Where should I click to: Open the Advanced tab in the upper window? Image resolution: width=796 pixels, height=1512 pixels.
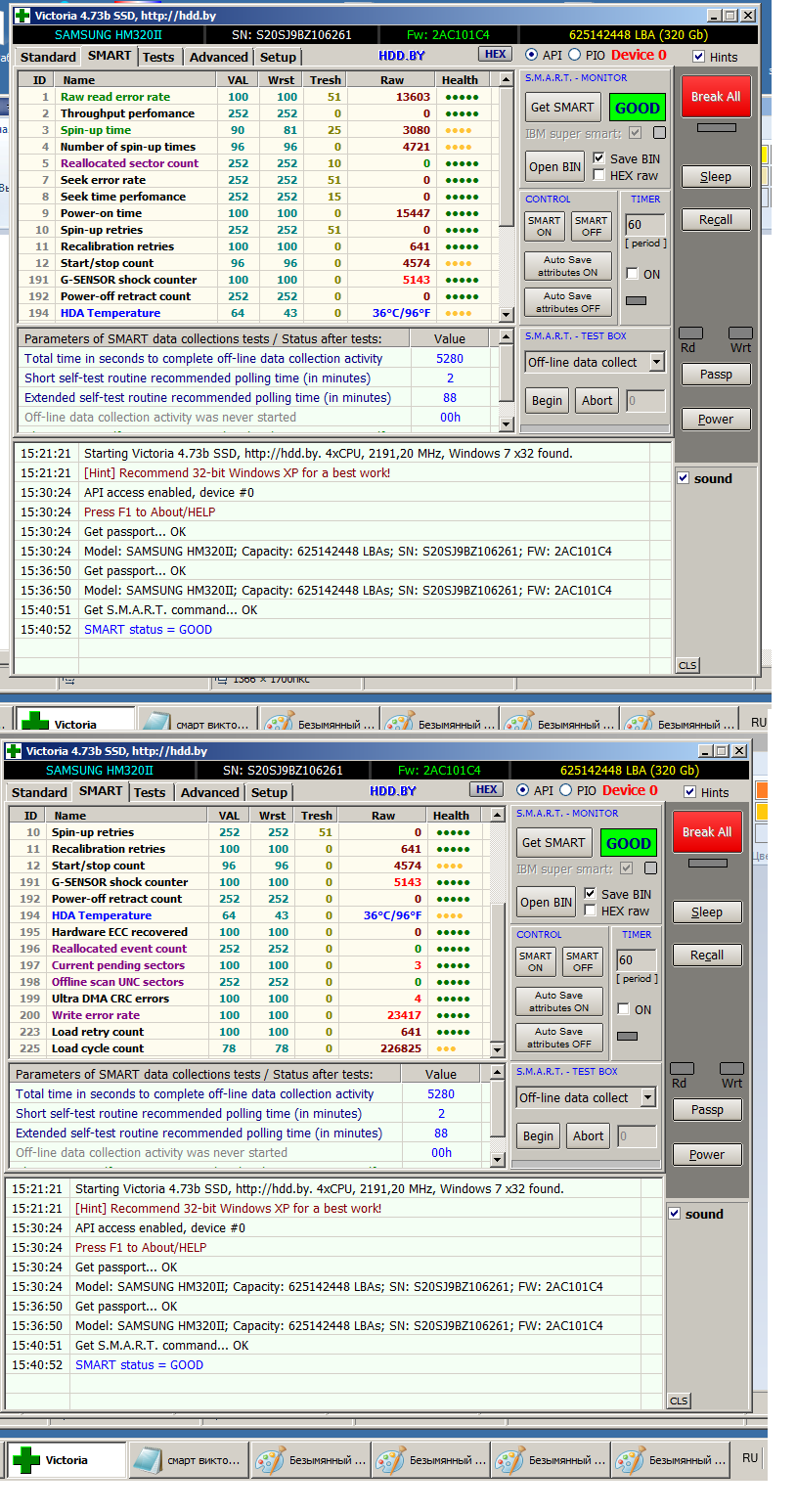[218, 57]
